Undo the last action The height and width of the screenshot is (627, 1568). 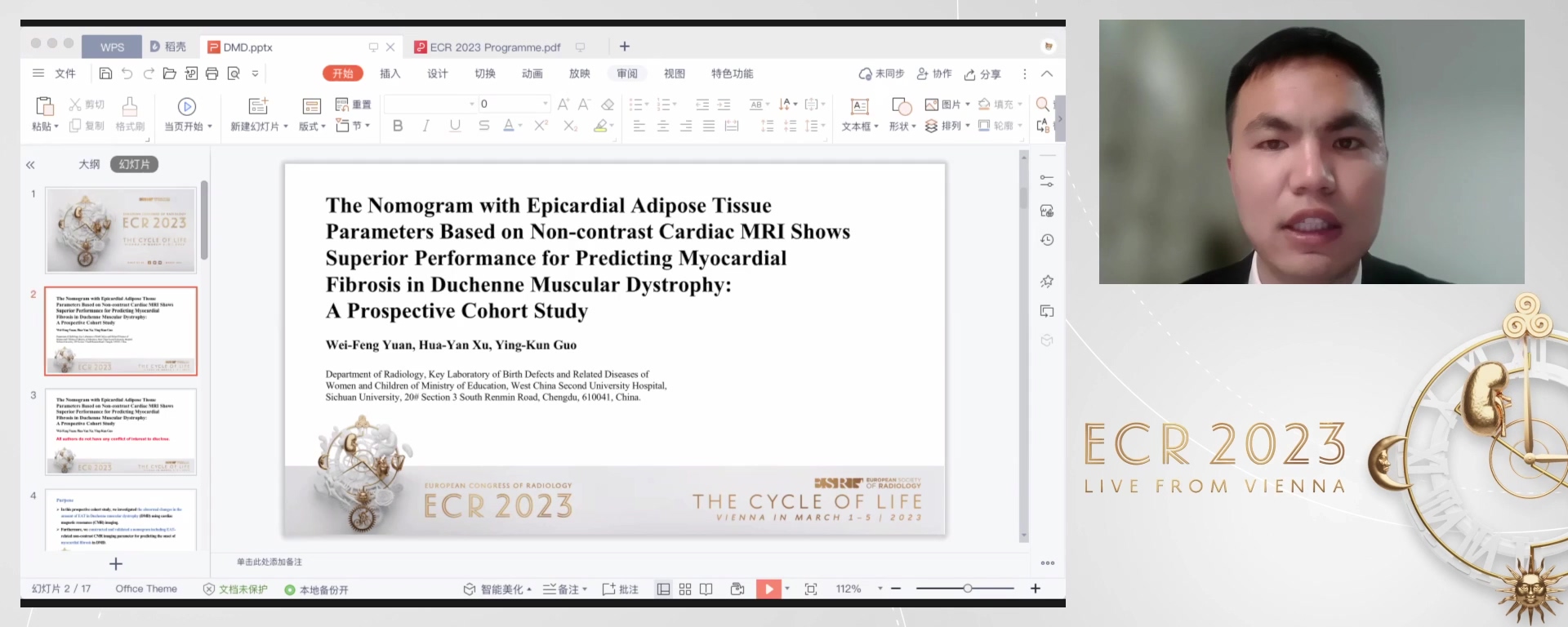[x=127, y=73]
